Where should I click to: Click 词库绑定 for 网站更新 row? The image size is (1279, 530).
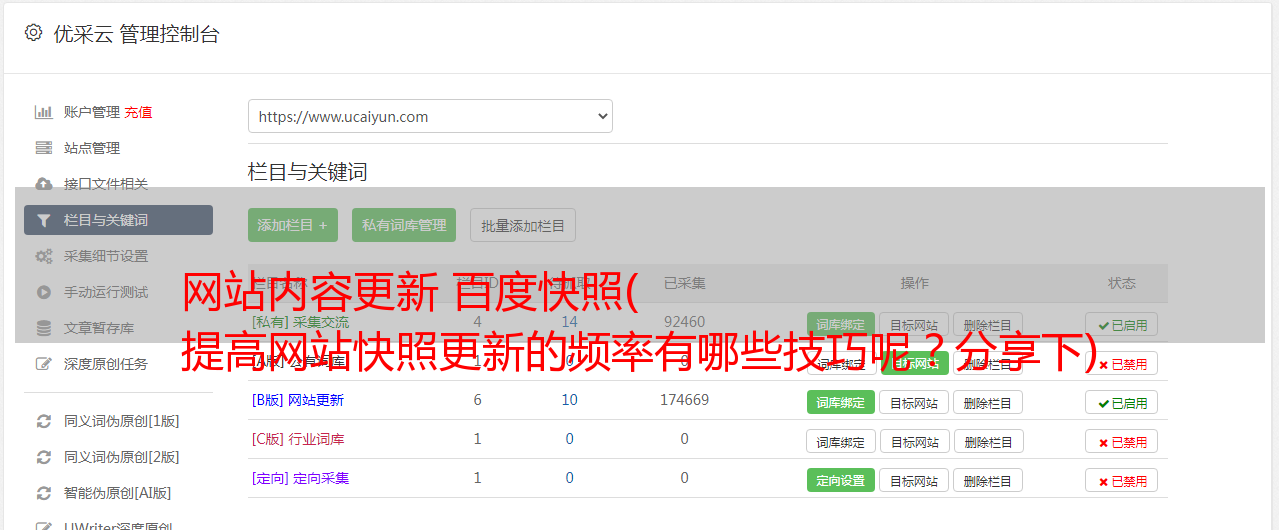[841, 403]
